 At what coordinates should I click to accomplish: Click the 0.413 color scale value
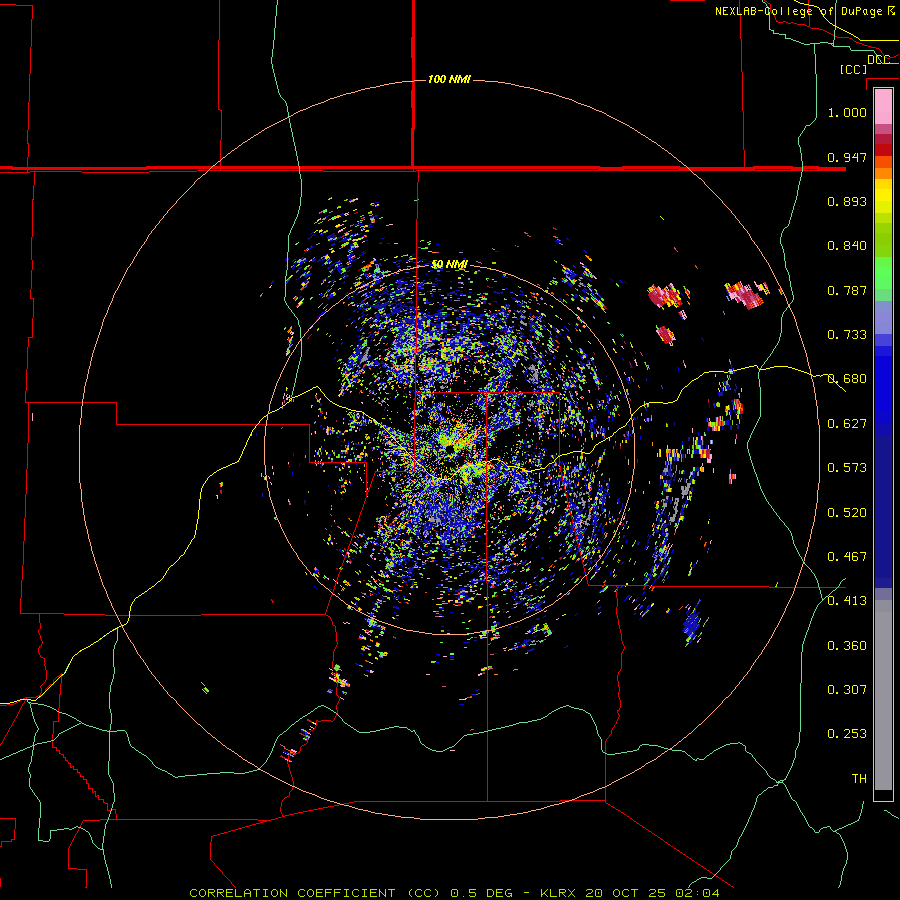click(847, 601)
